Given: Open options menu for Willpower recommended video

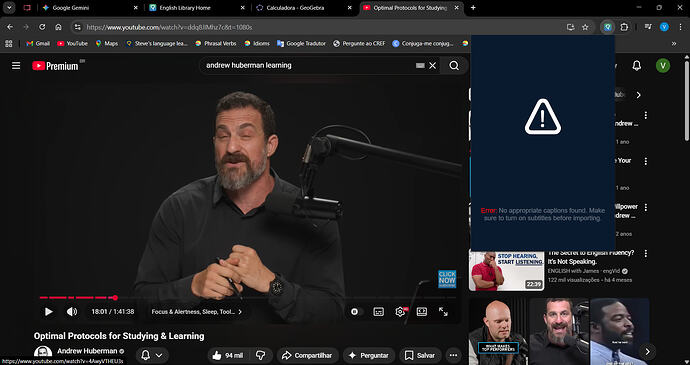Looking at the screenshot, I should click(x=646, y=207).
